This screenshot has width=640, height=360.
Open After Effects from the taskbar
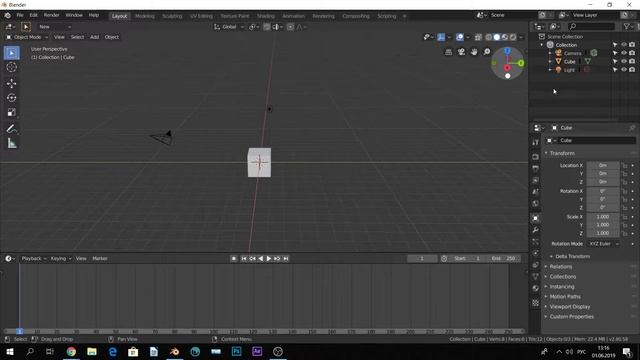(257, 351)
